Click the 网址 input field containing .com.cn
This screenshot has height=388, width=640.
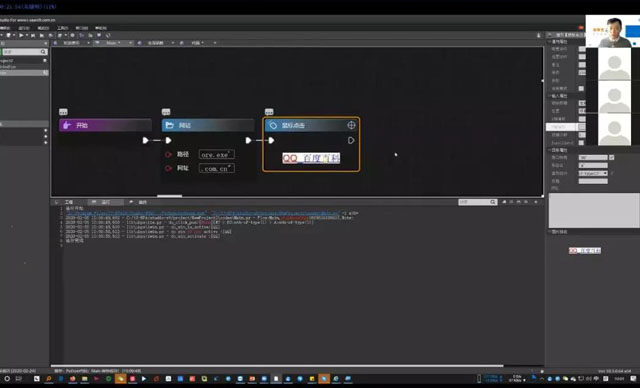[217, 169]
